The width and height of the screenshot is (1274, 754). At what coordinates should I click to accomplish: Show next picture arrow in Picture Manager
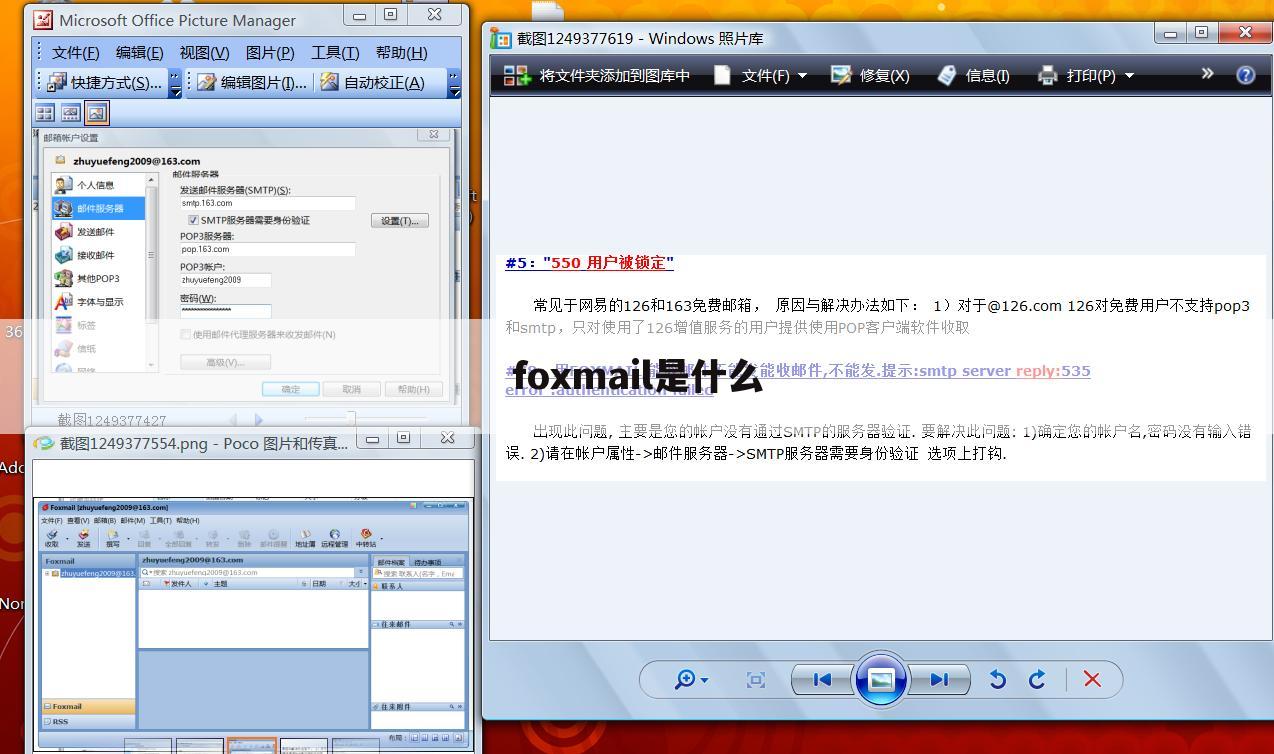tap(258, 420)
